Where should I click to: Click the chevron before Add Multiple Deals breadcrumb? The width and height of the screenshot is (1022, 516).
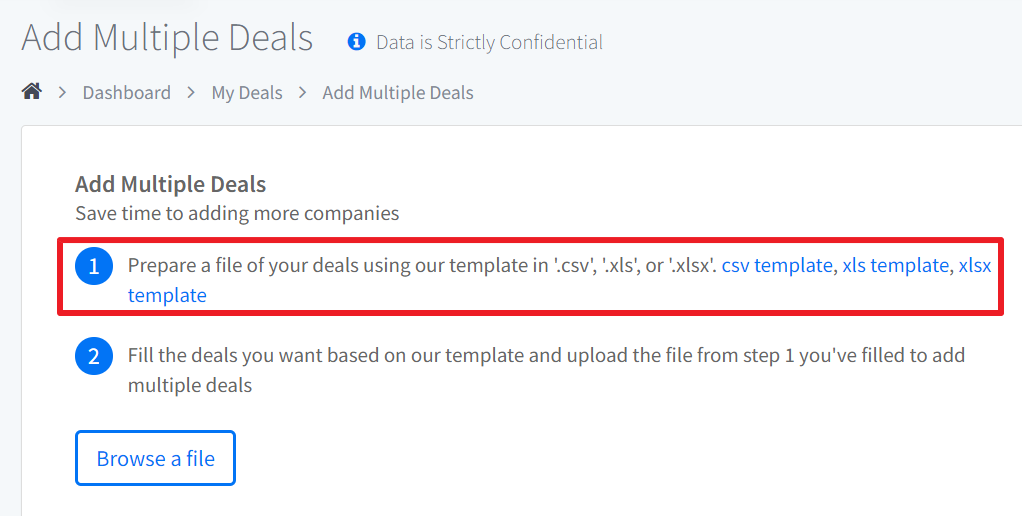[x=302, y=93]
